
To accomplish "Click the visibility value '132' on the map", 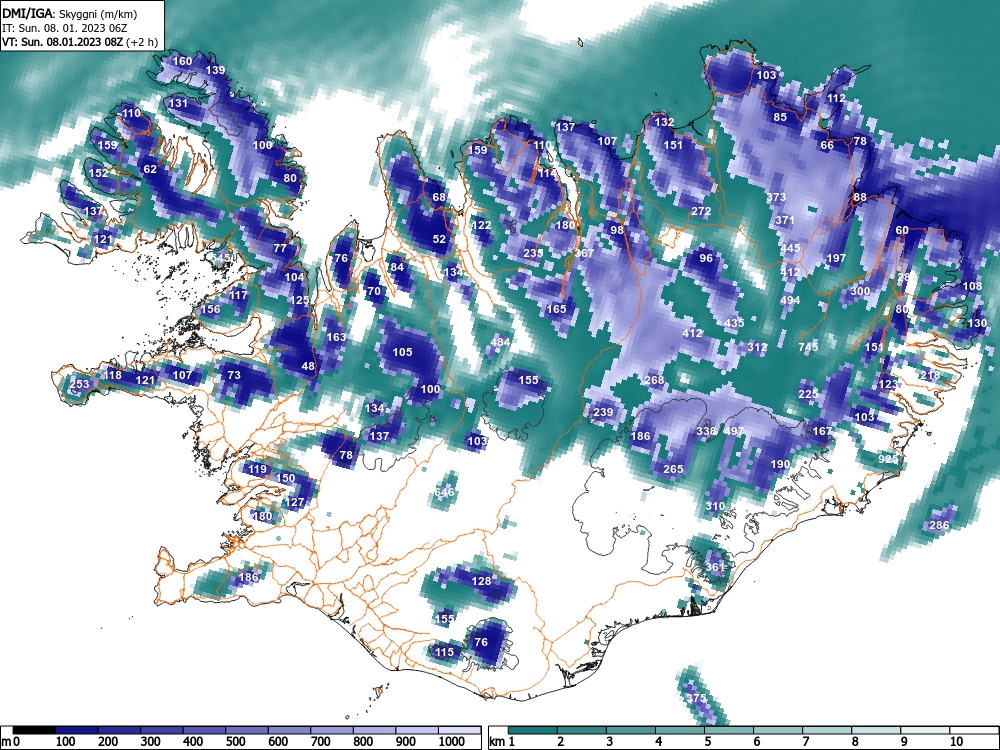I will [x=665, y=122].
